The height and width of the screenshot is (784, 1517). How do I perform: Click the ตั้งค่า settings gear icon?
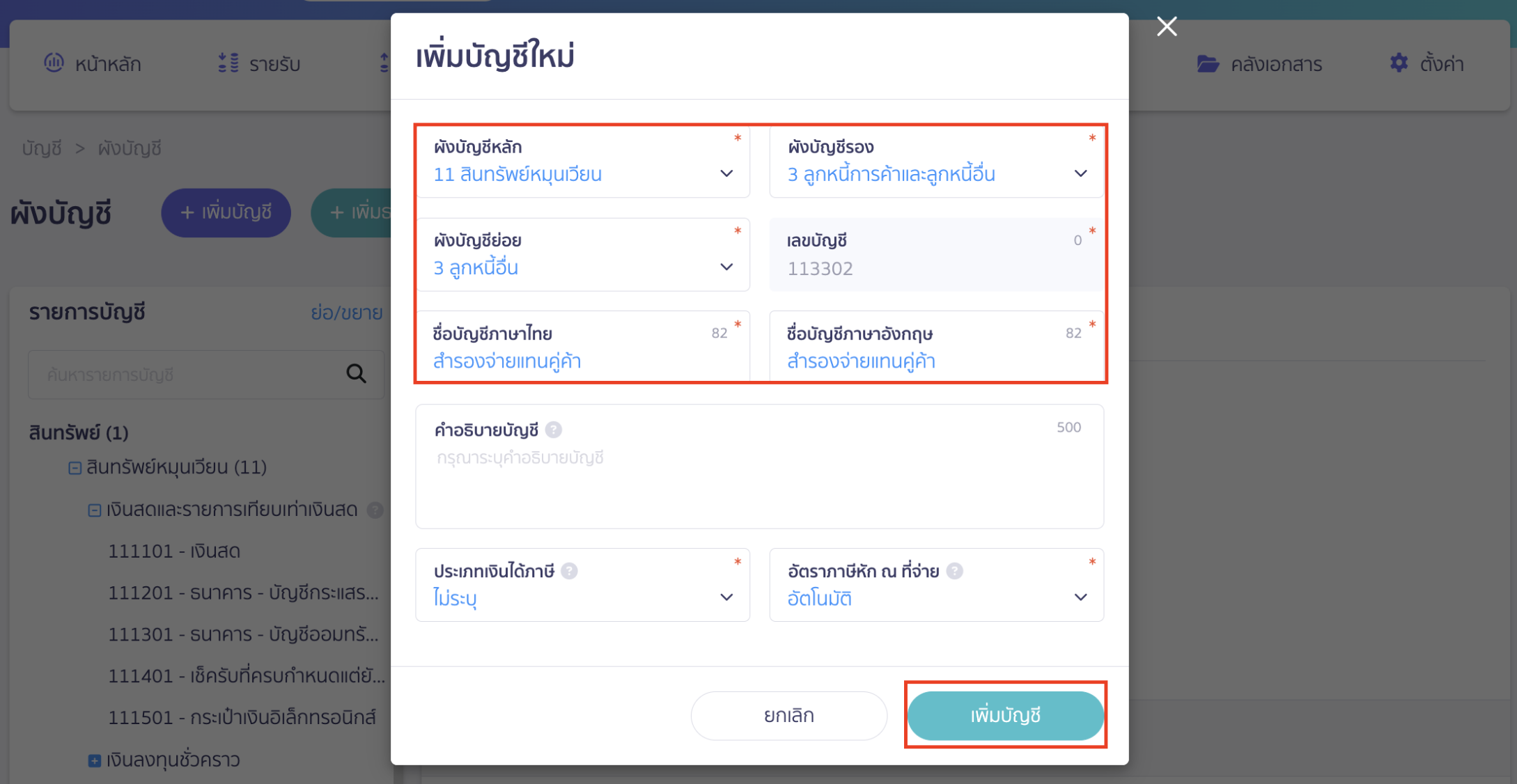coord(1398,63)
